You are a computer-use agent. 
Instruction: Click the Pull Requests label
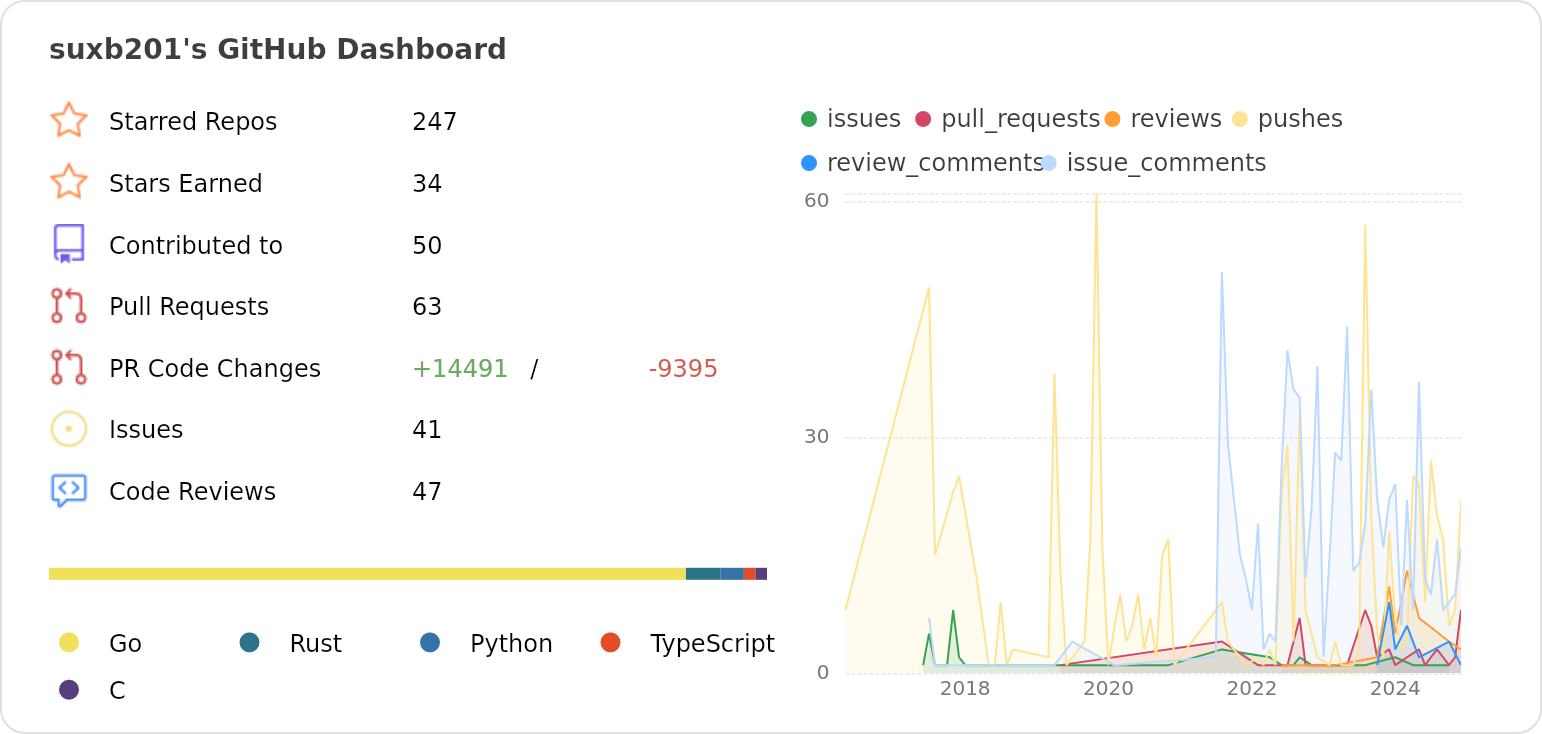189,306
